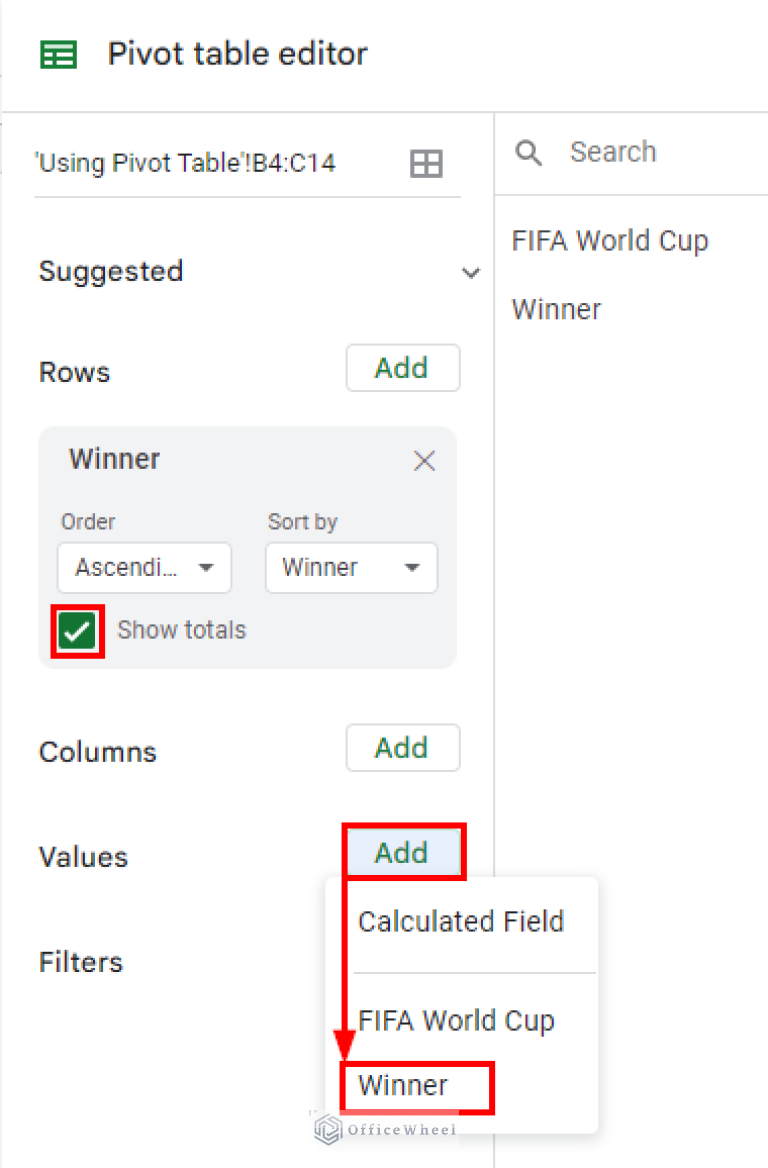Select Calculated Field from the menu

(x=460, y=921)
